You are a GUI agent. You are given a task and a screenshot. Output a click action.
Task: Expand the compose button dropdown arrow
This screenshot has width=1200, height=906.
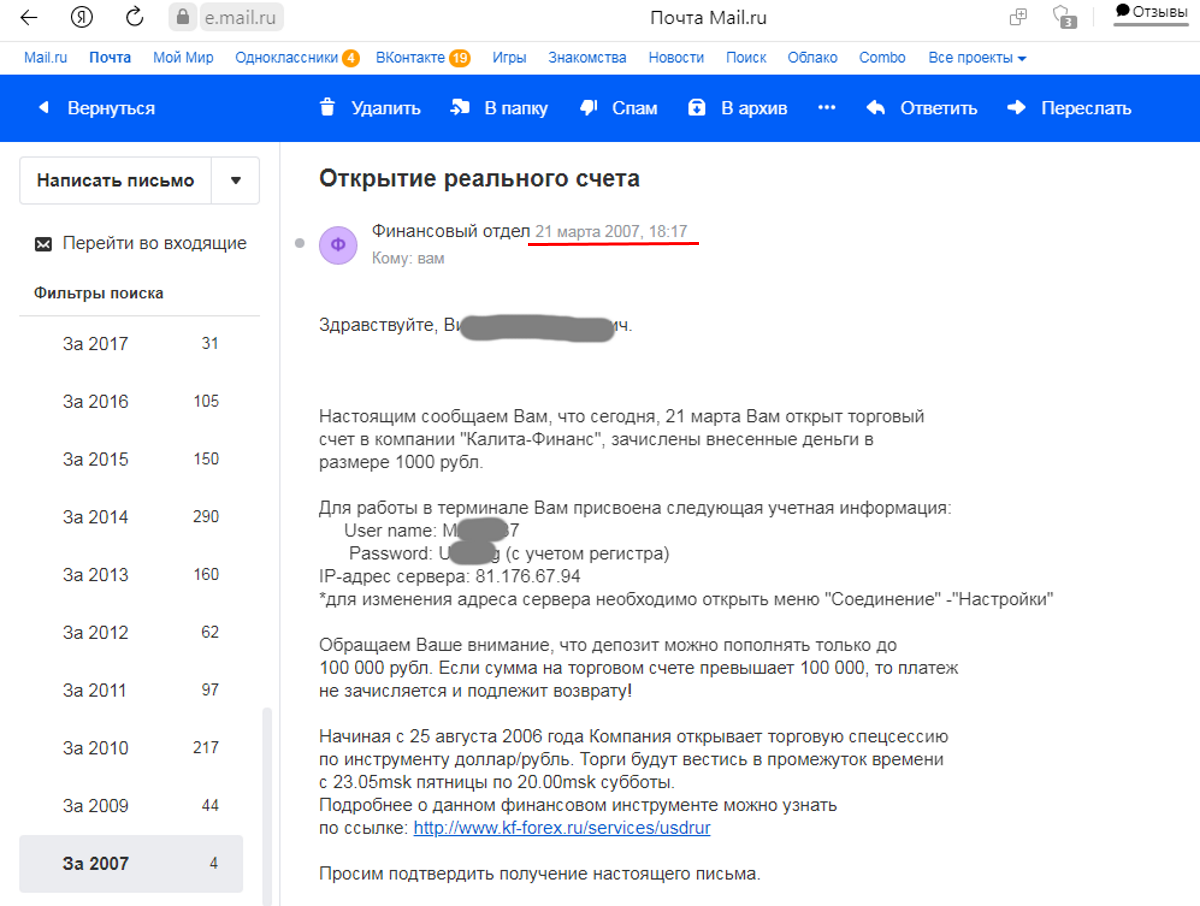[236, 181]
